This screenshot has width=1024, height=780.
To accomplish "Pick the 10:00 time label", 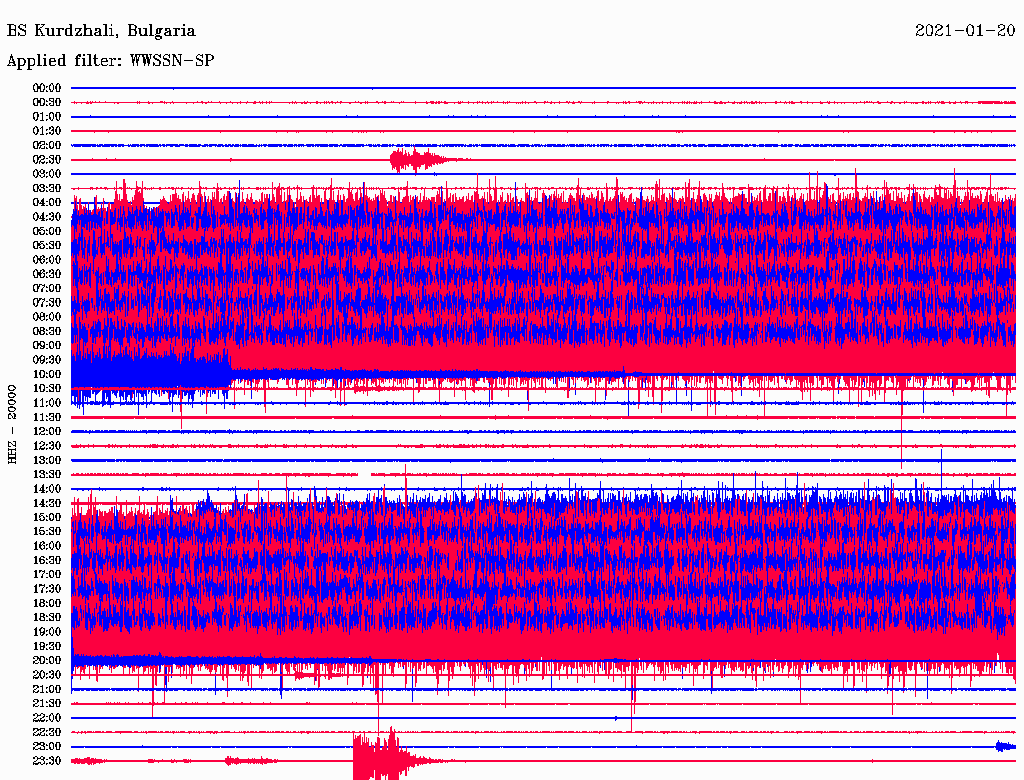I will pyautogui.click(x=47, y=374).
